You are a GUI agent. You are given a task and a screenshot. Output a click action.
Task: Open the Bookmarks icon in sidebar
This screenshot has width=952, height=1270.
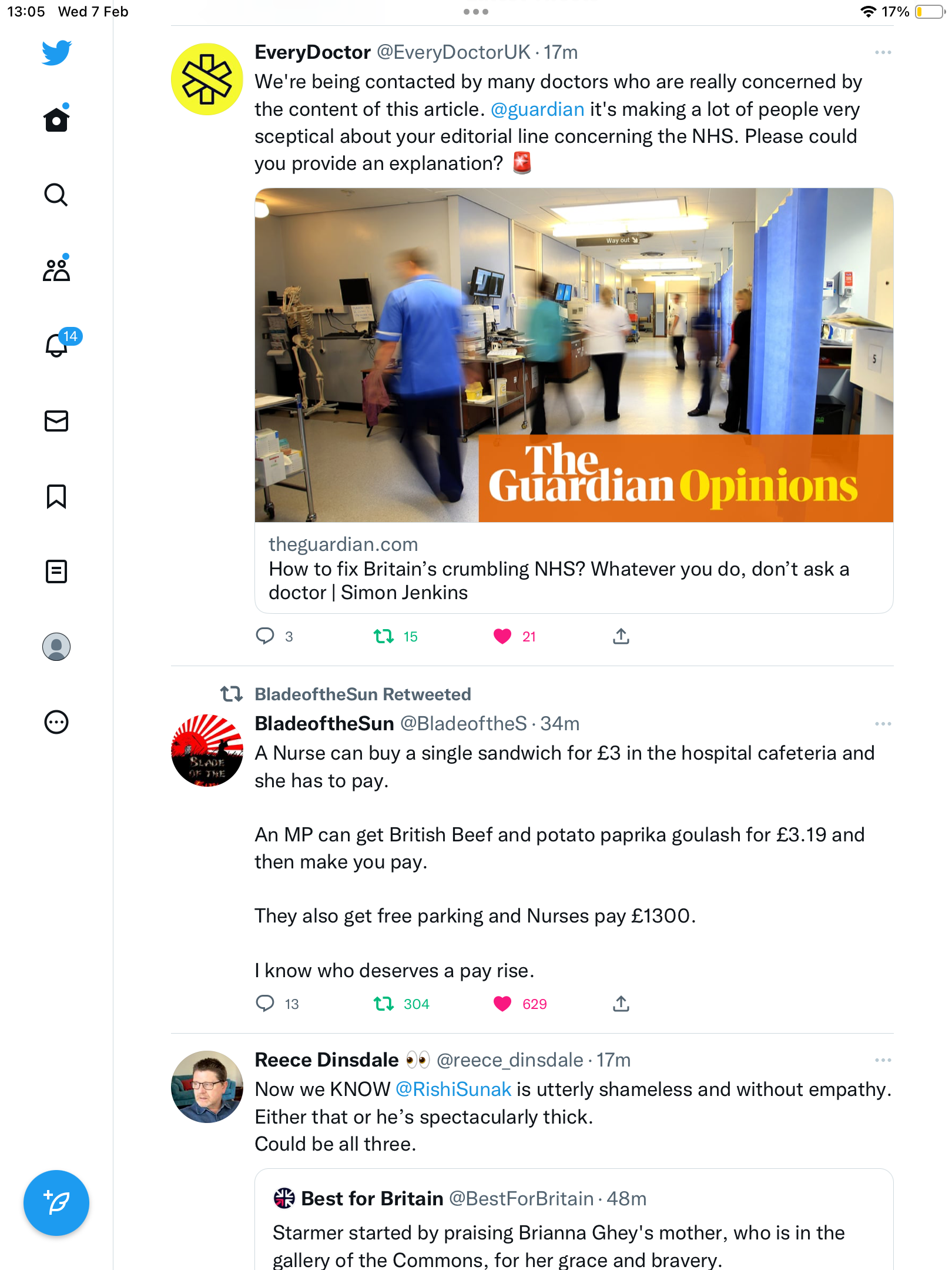click(x=56, y=496)
